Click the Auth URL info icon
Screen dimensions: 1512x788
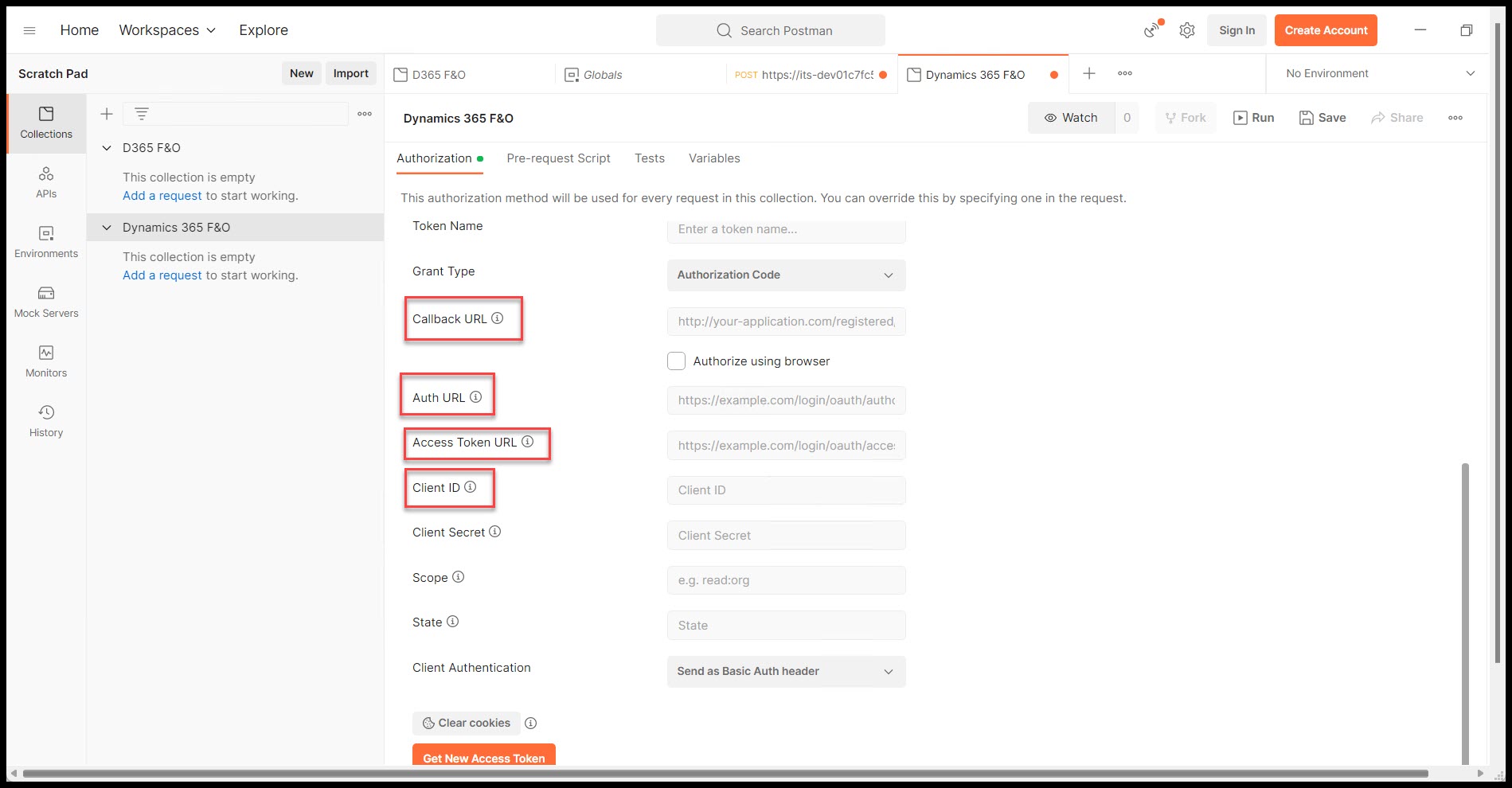(x=475, y=396)
